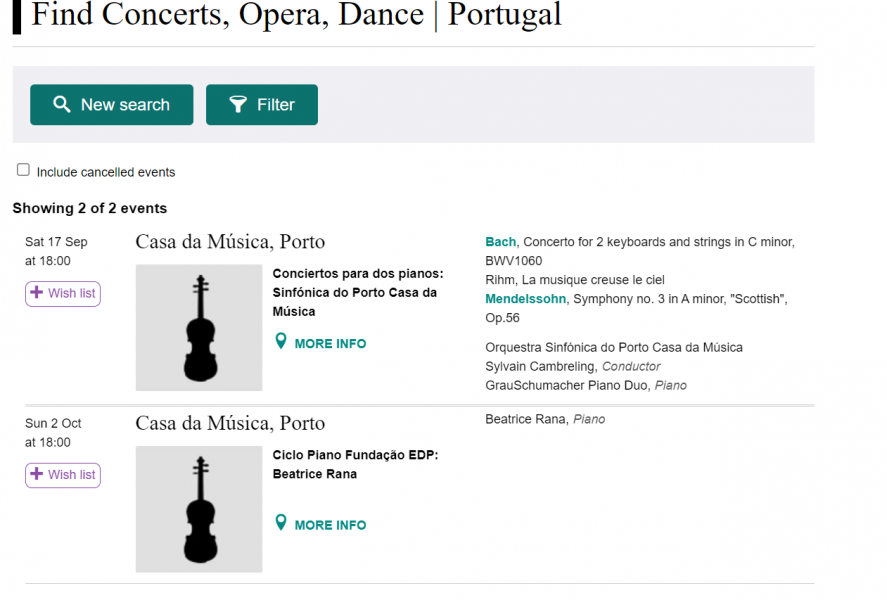Open the Filter options
This screenshot has width=887, height=600.
262,105
